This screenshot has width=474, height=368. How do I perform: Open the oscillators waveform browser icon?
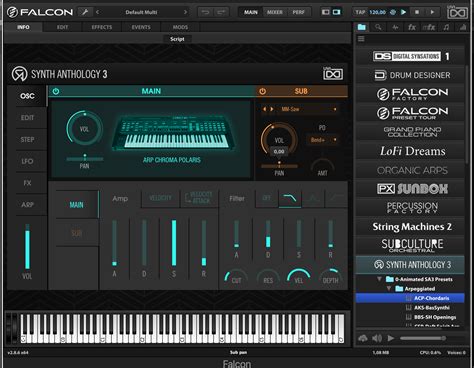coord(395,27)
